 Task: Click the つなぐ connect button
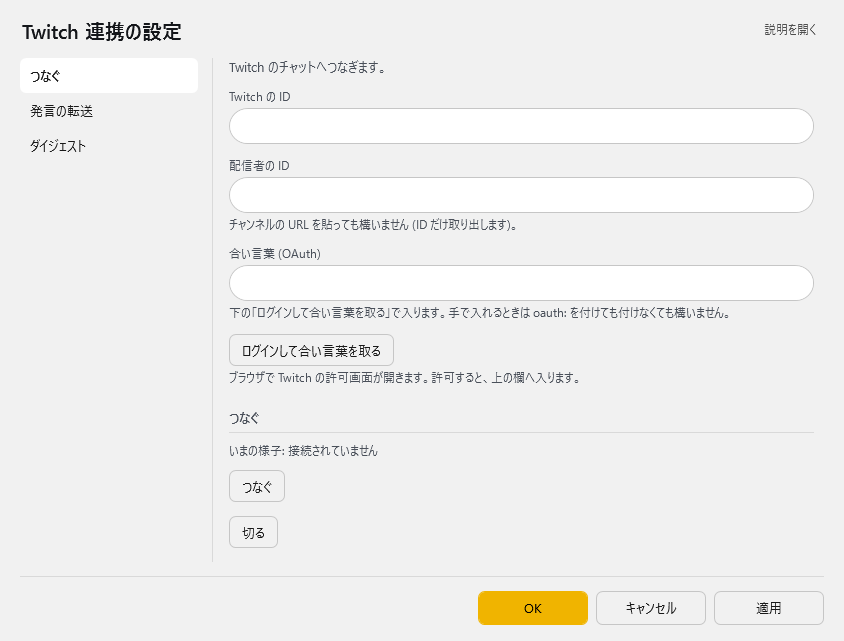pyautogui.click(x=257, y=487)
